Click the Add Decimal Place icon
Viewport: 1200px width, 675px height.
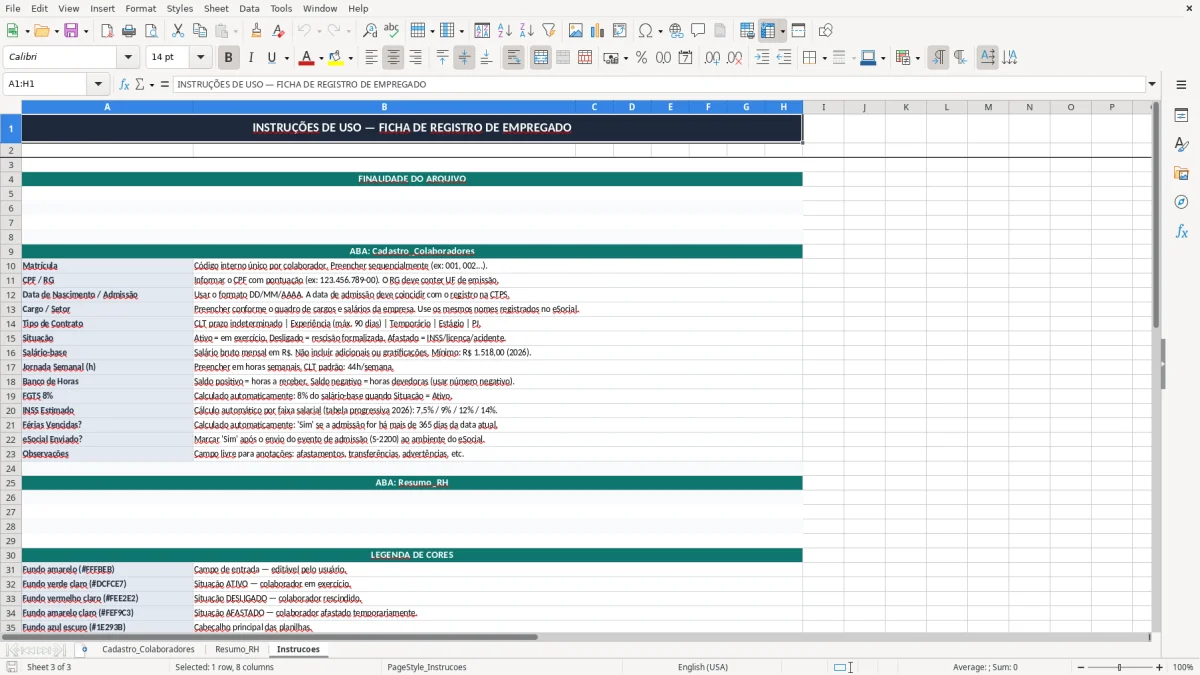pyautogui.click(x=712, y=58)
